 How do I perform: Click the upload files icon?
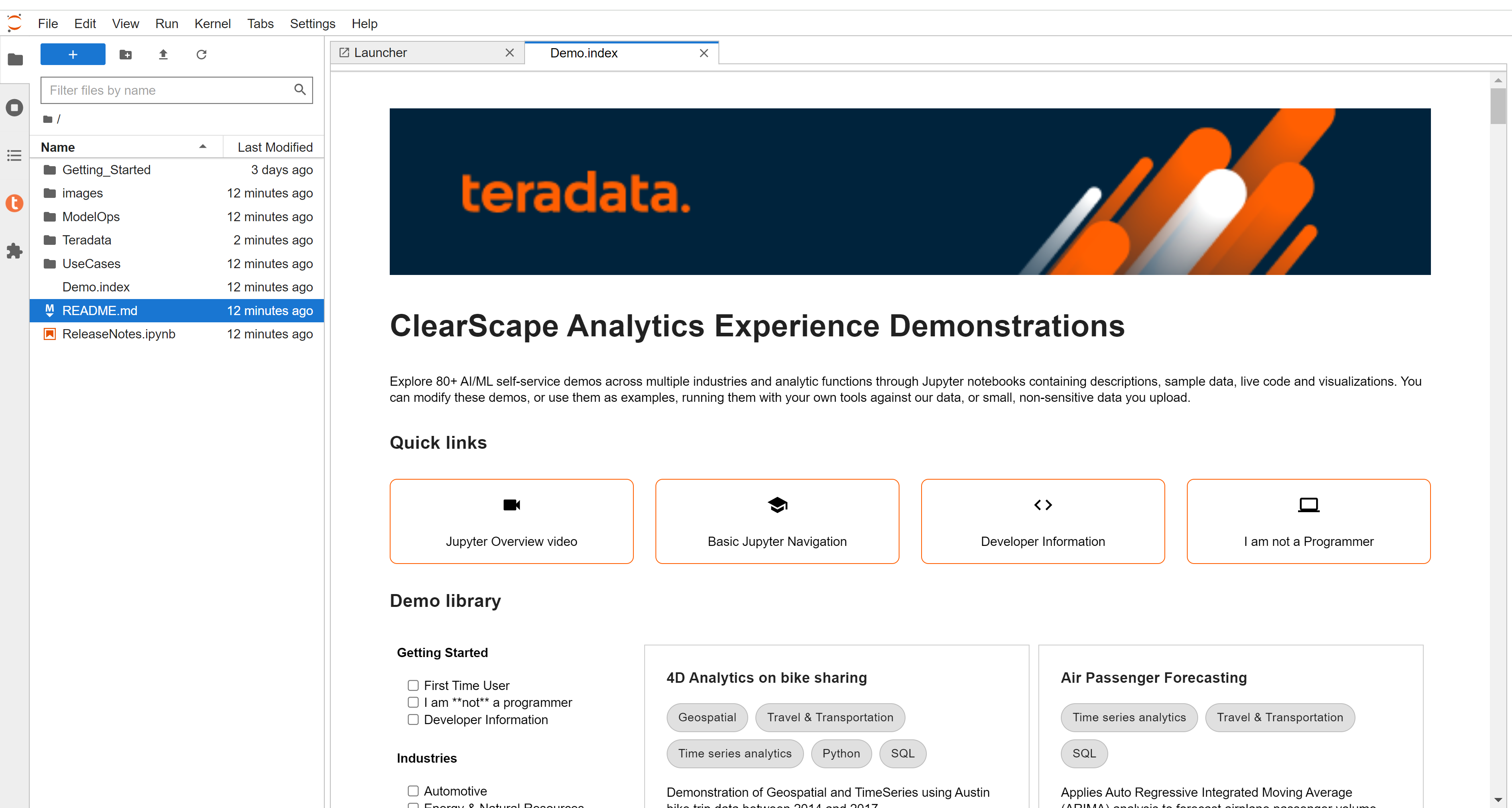point(163,54)
